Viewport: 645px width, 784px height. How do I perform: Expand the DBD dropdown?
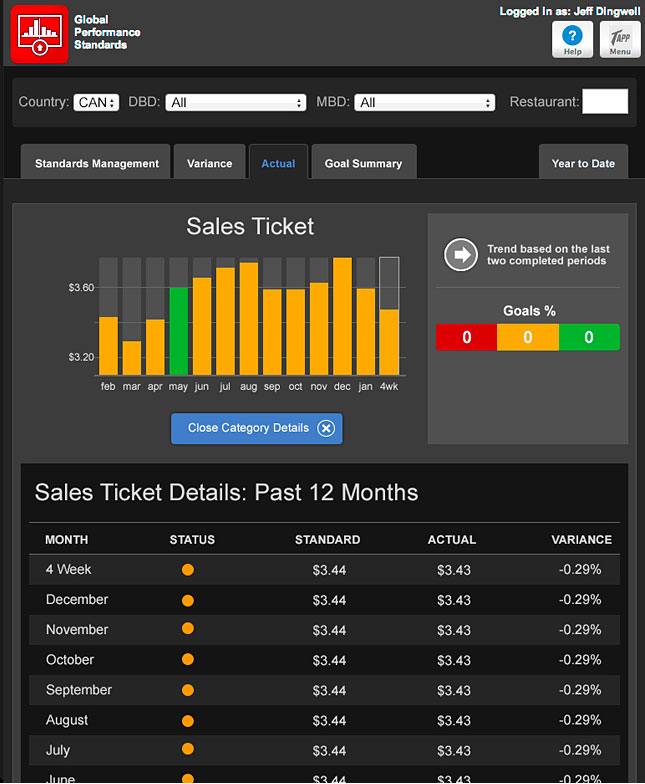point(236,102)
